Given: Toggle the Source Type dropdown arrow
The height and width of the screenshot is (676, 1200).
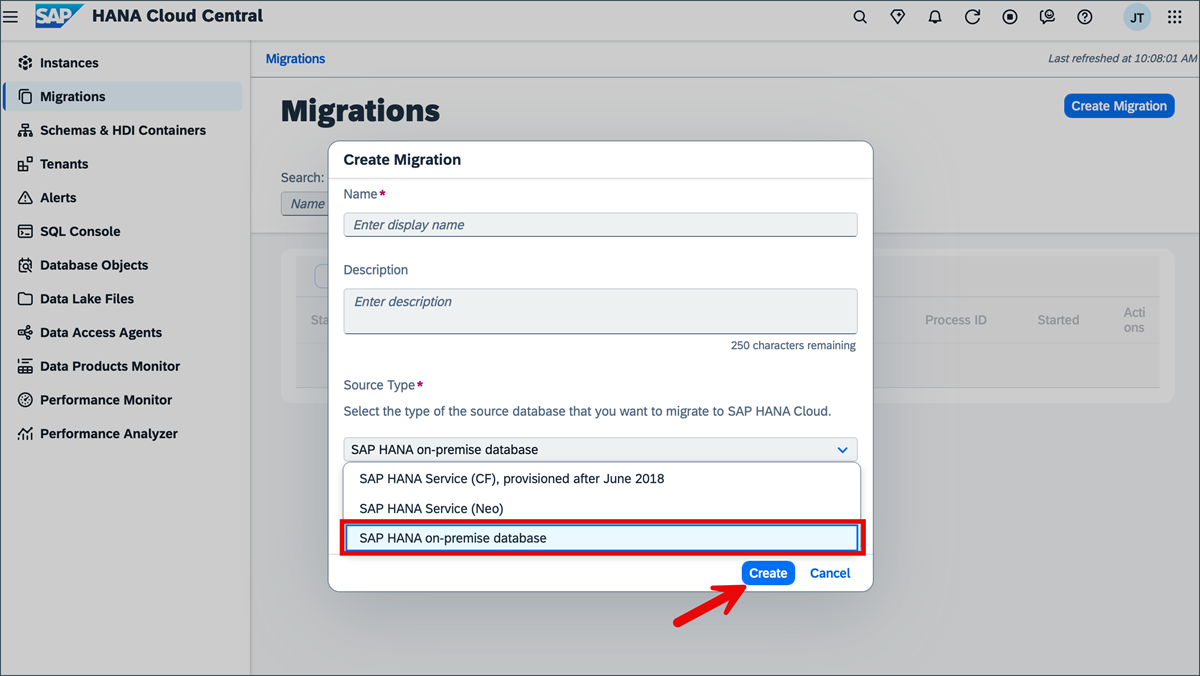Looking at the screenshot, I should tap(842, 450).
